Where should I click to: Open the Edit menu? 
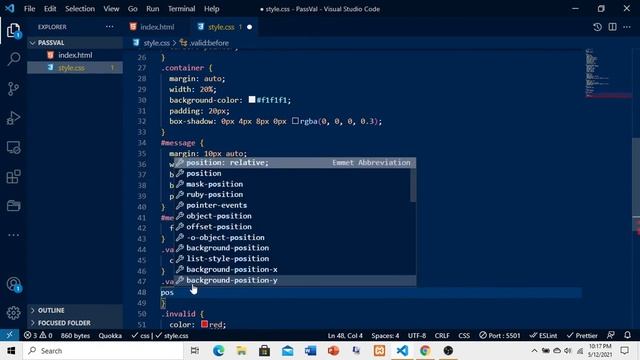click(x=50, y=9)
